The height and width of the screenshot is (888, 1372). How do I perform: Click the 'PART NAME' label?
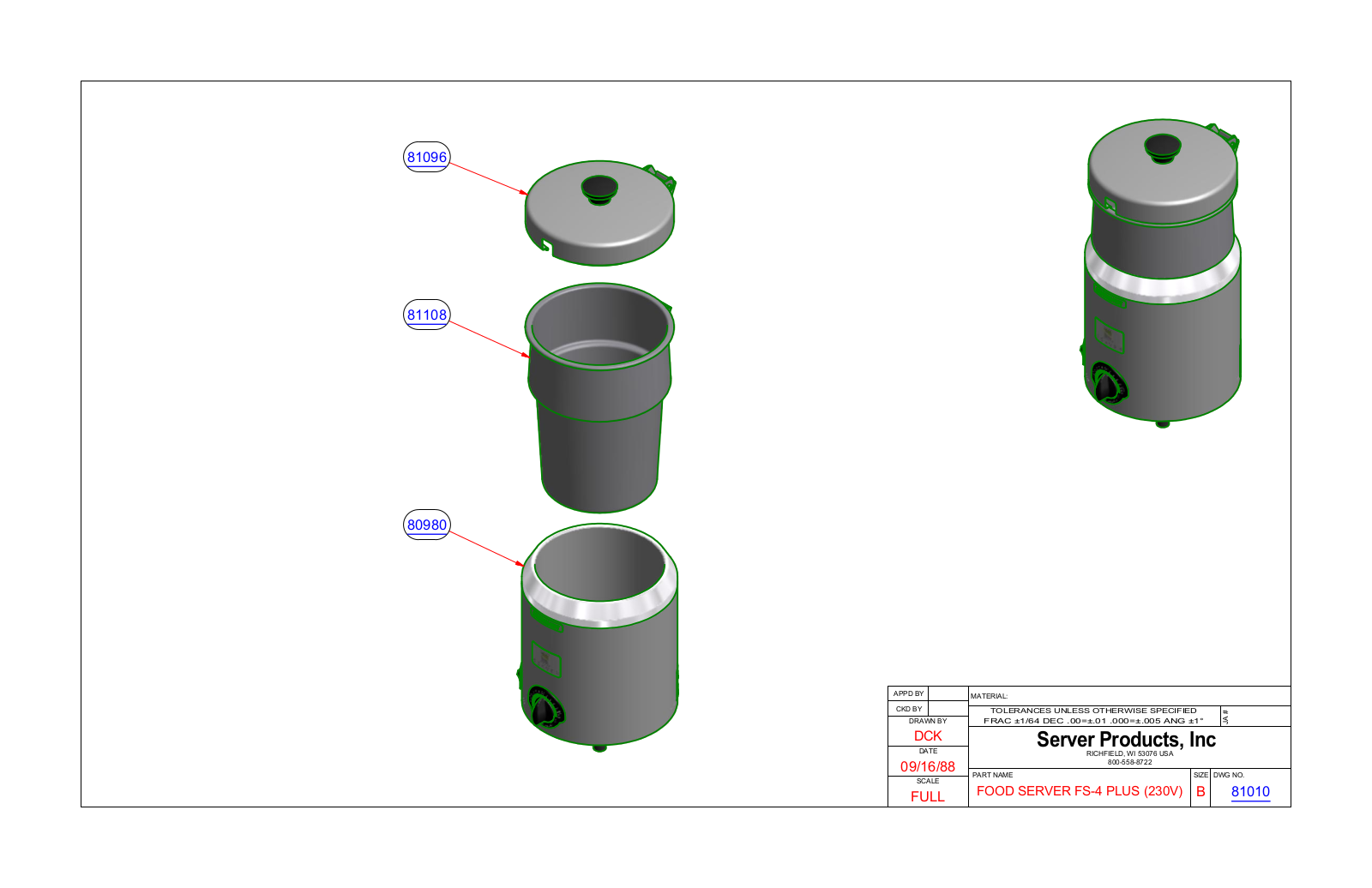pos(992,775)
